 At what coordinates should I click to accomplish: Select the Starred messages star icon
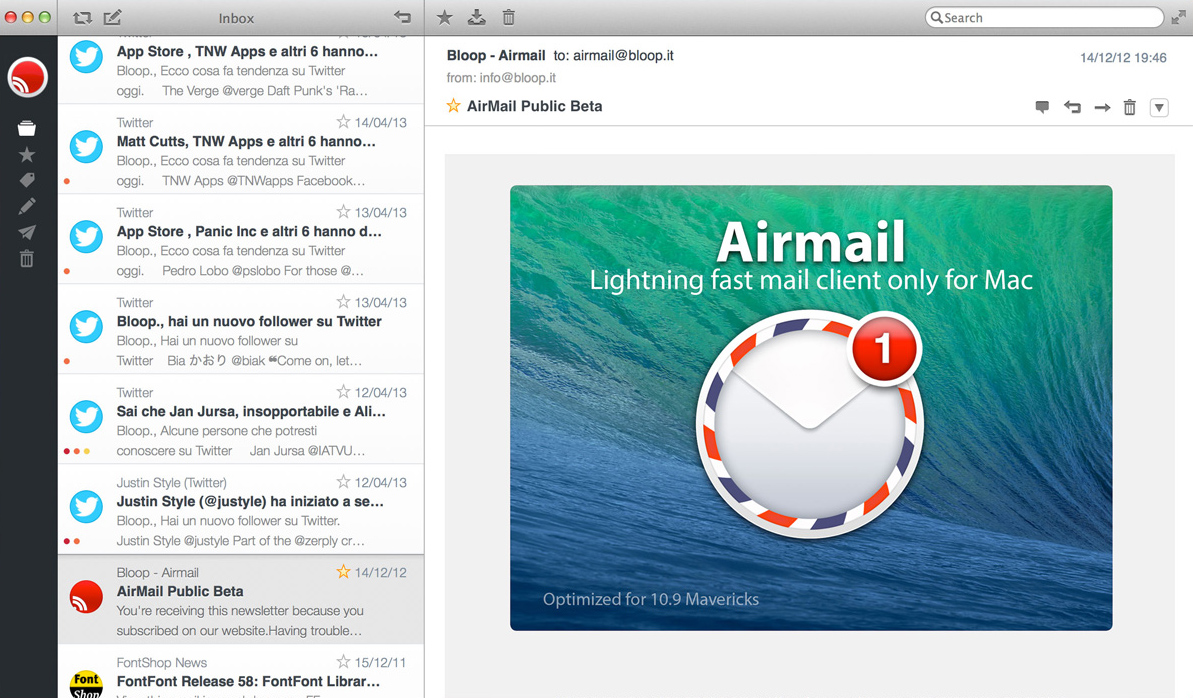coord(27,155)
